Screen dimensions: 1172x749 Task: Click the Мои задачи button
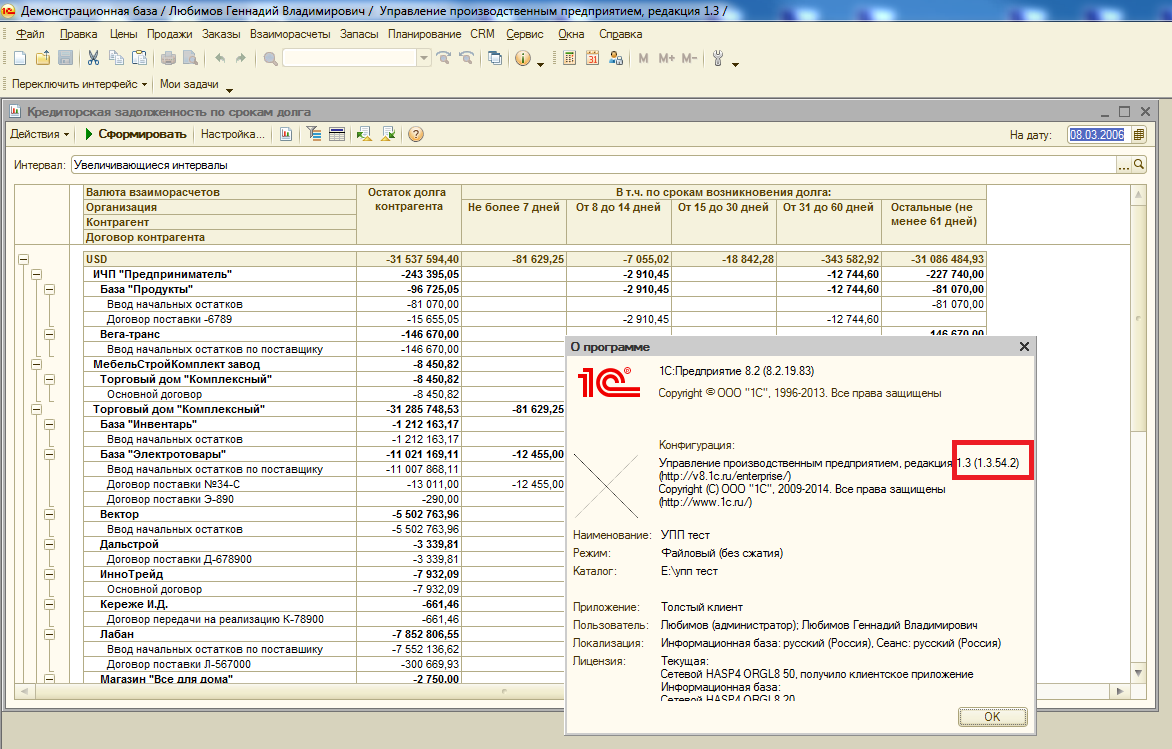tap(189, 84)
